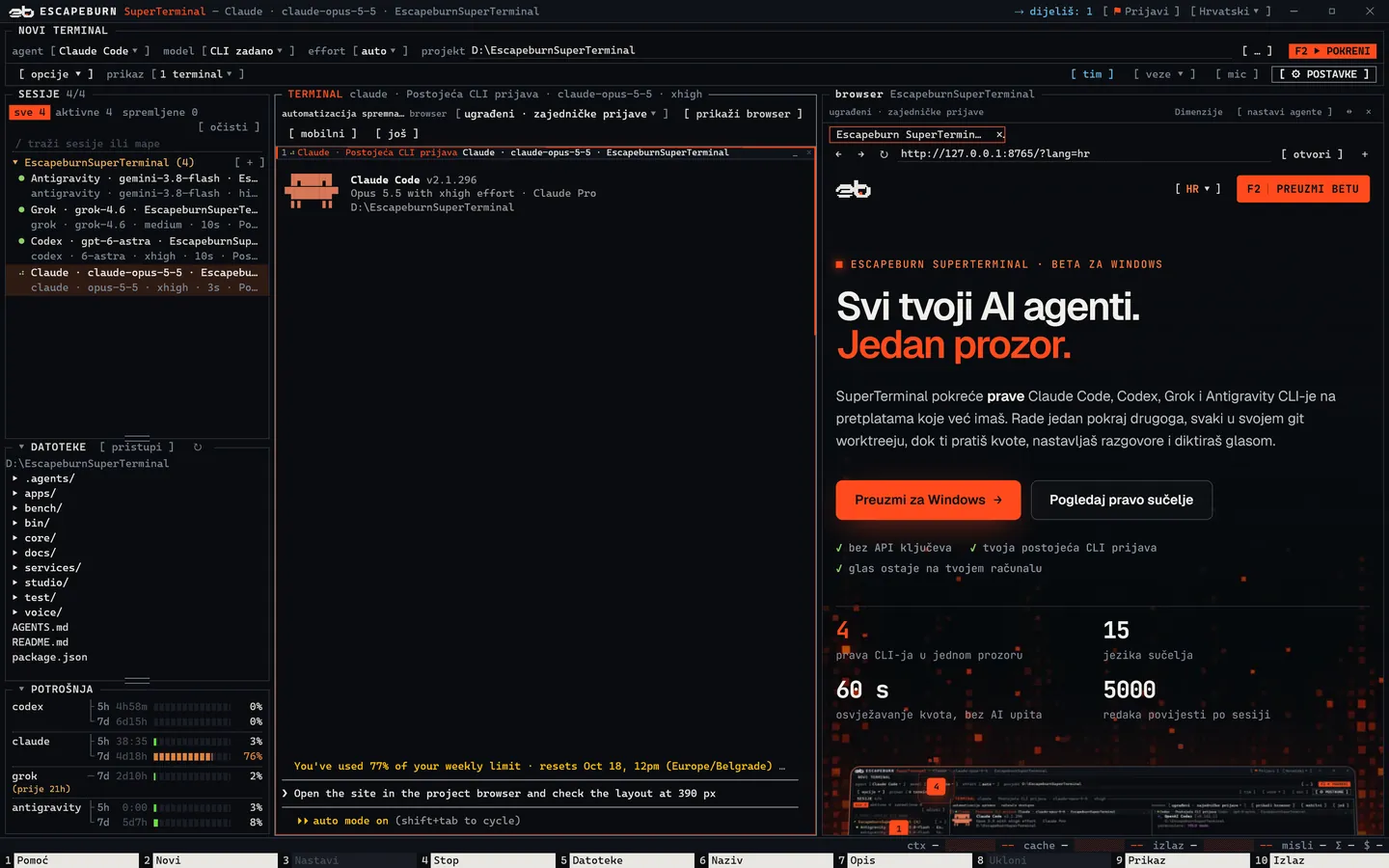
Task: Clear sessions with the očisti button
Action: 229,127
